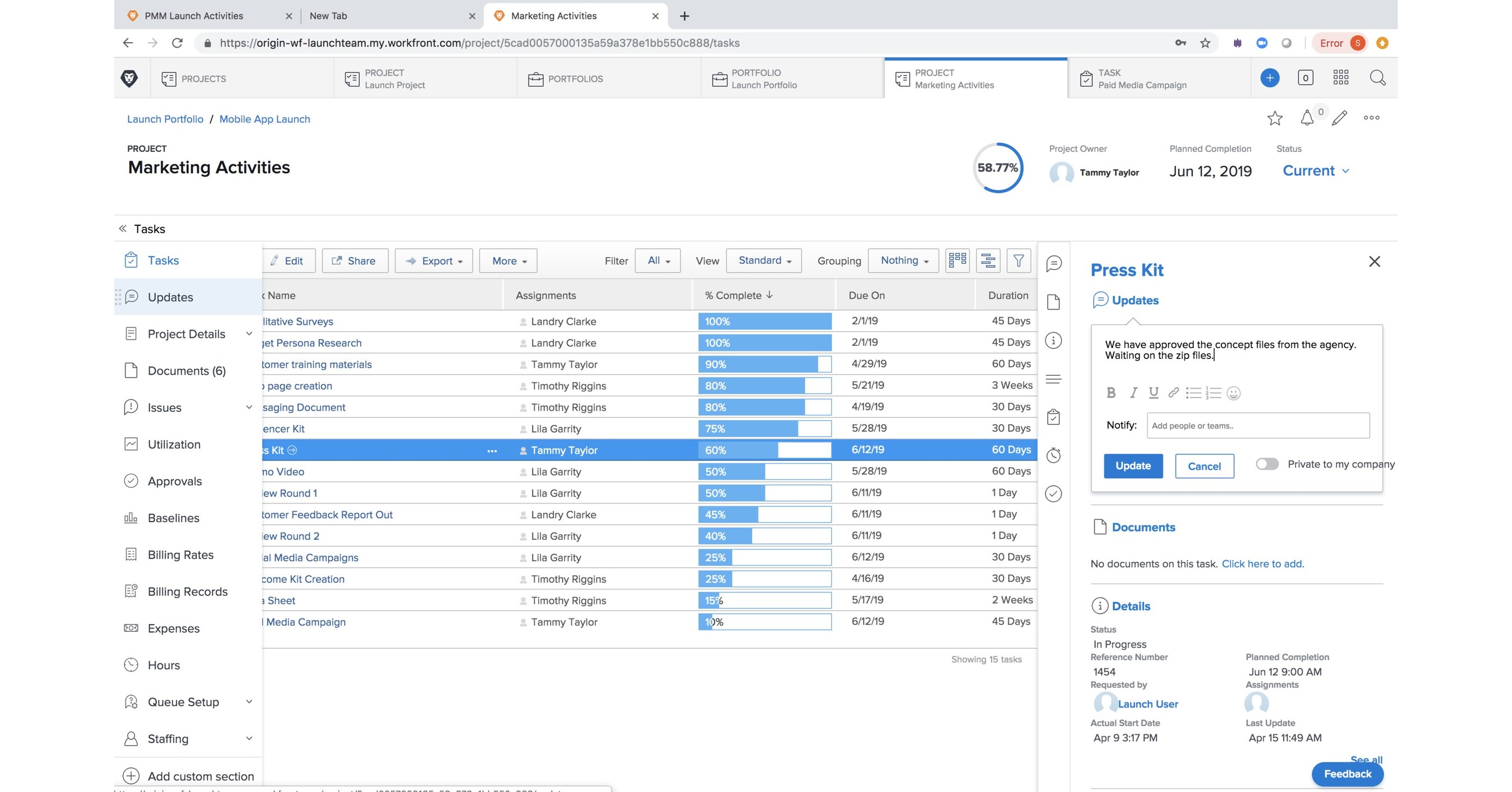Viewport: 1512px width, 792px height.
Task: Open the PROJECTS navigation tab
Action: coord(242,78)
